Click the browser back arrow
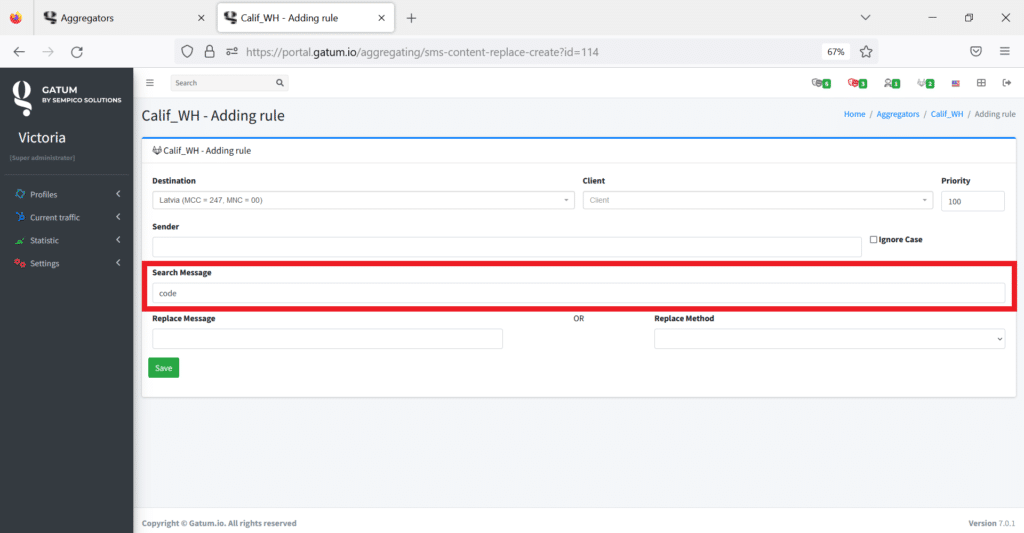Screen dimensions: 1024x533 coord(19,52)
